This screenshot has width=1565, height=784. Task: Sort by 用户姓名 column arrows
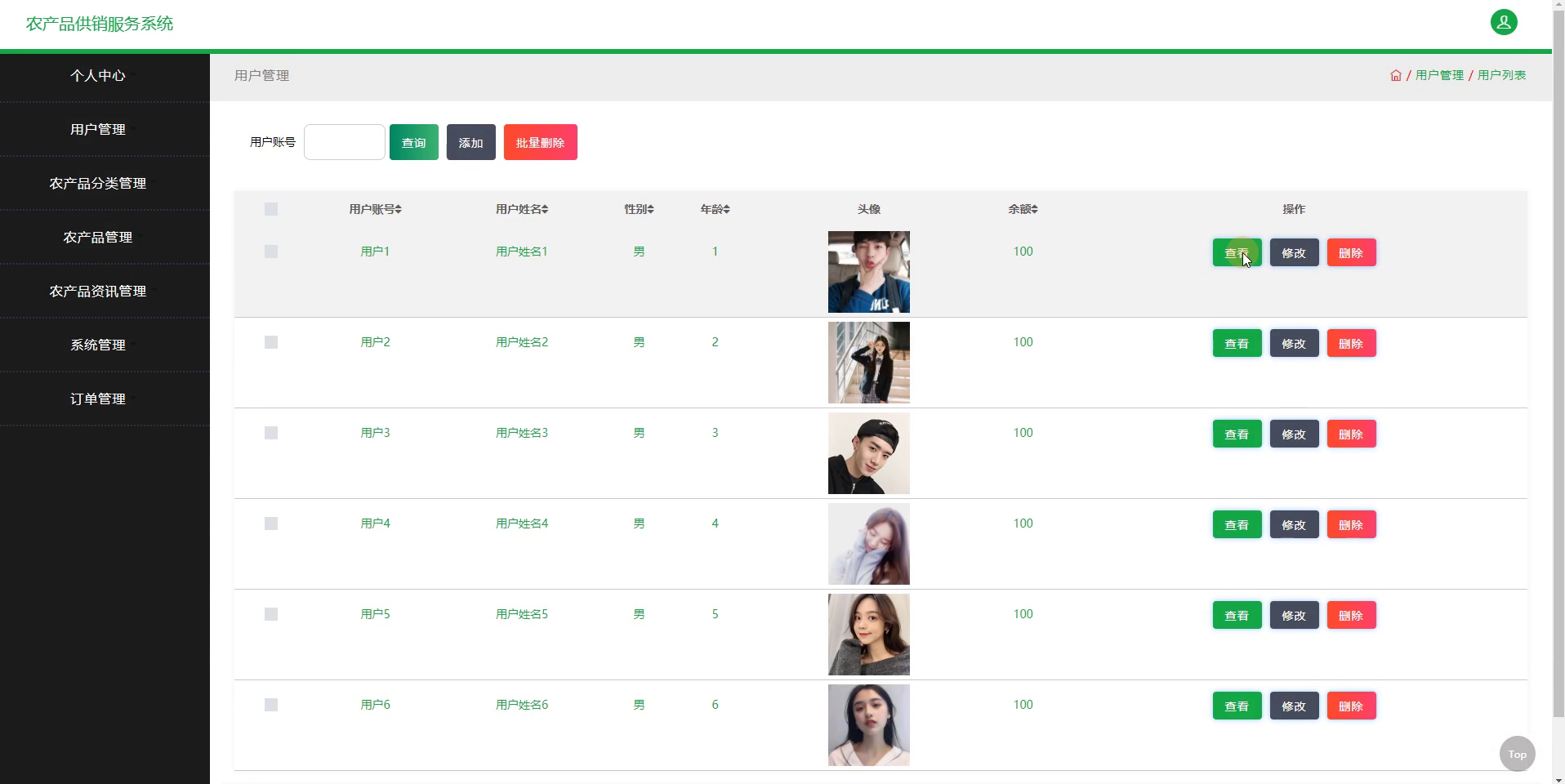click(x=545, y=210)
